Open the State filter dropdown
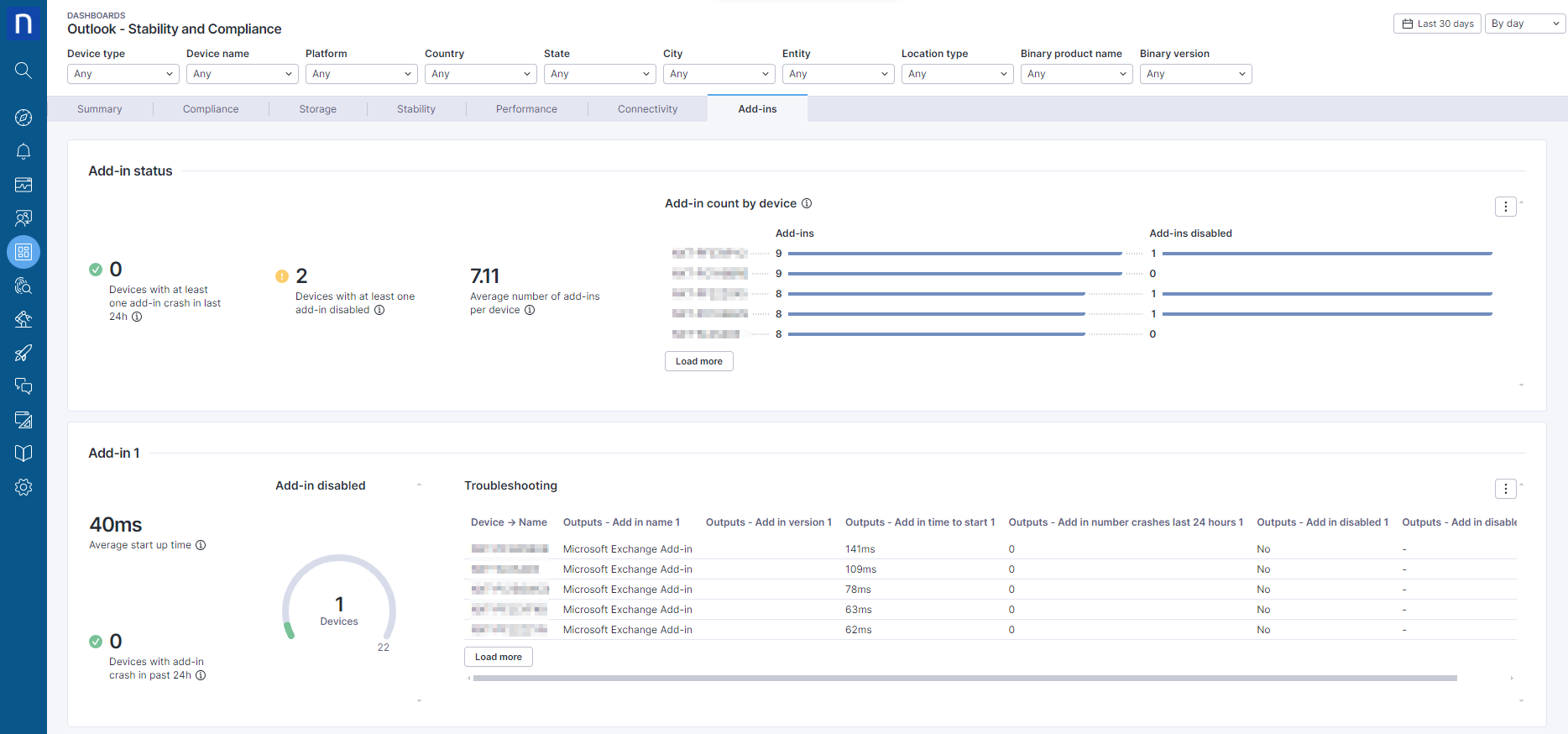The height and width of the screenshot is (734, 1568). [600, 74]
